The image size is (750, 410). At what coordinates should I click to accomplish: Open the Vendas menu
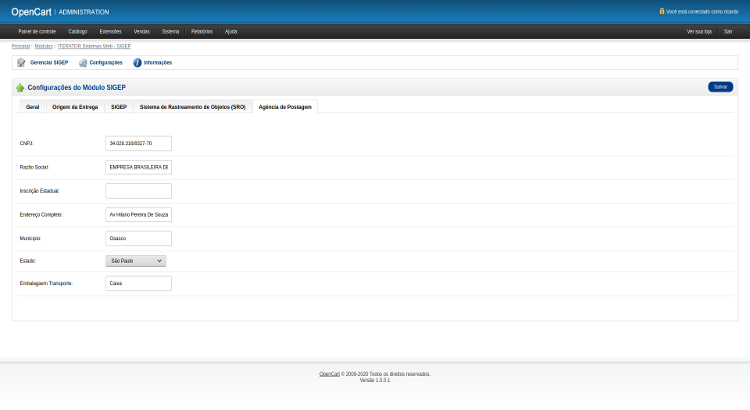pyautogui.click(x=142, y=32)
